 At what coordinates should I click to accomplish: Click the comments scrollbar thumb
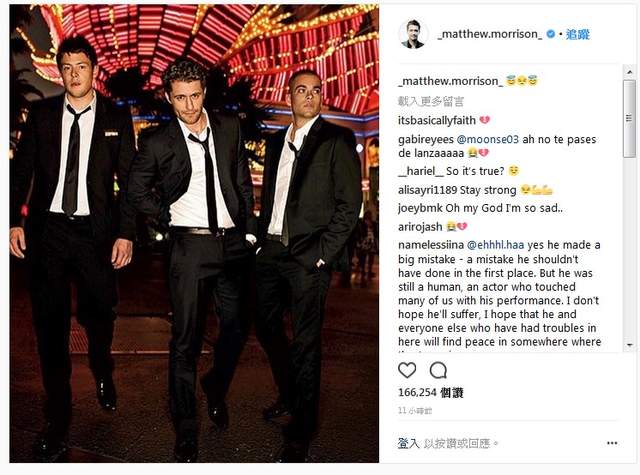pos(629,118)
